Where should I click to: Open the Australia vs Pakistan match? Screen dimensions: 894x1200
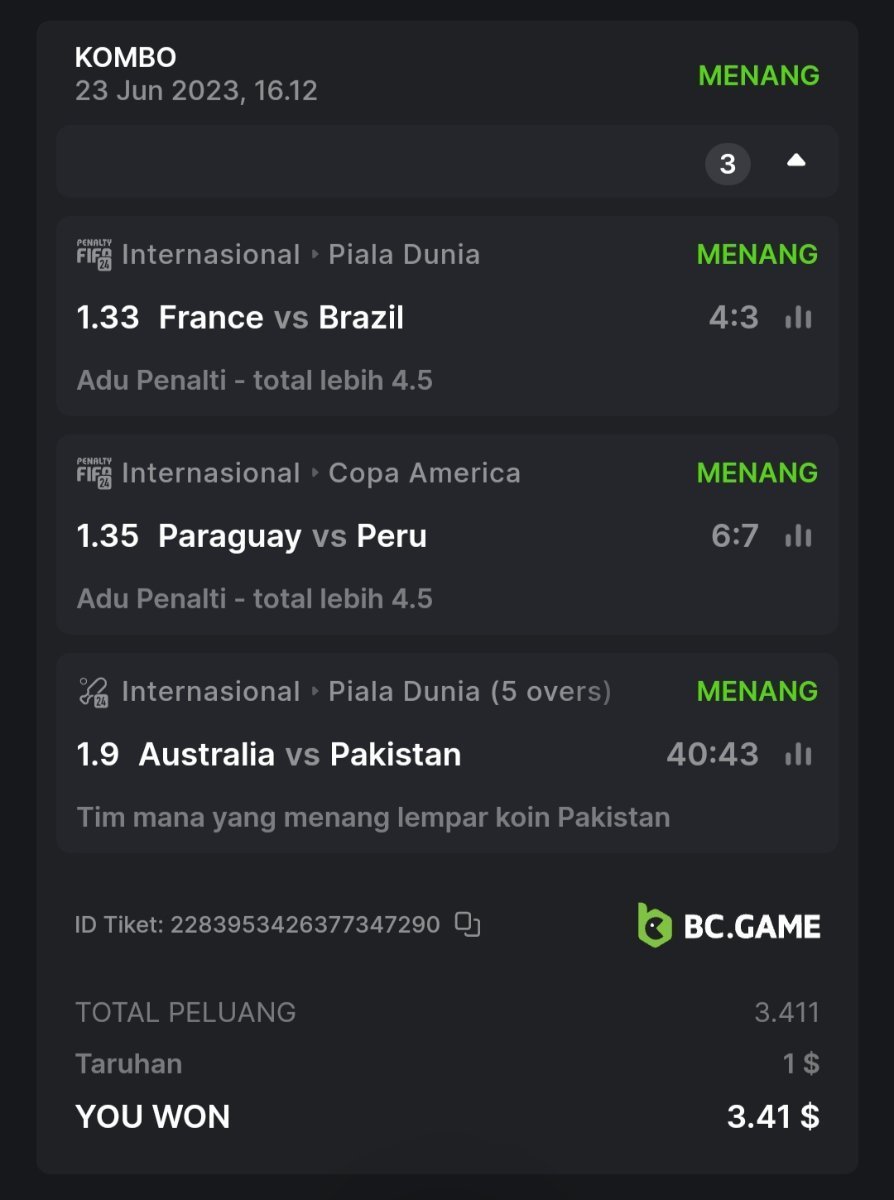click(300, 754)
